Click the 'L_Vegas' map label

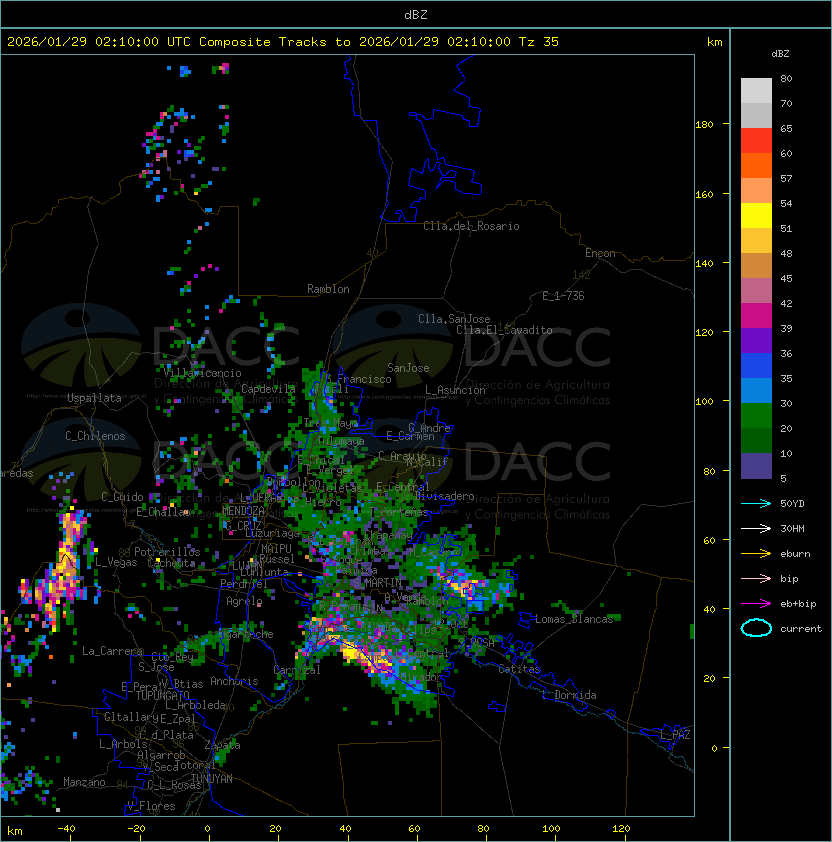click(116, 562)
